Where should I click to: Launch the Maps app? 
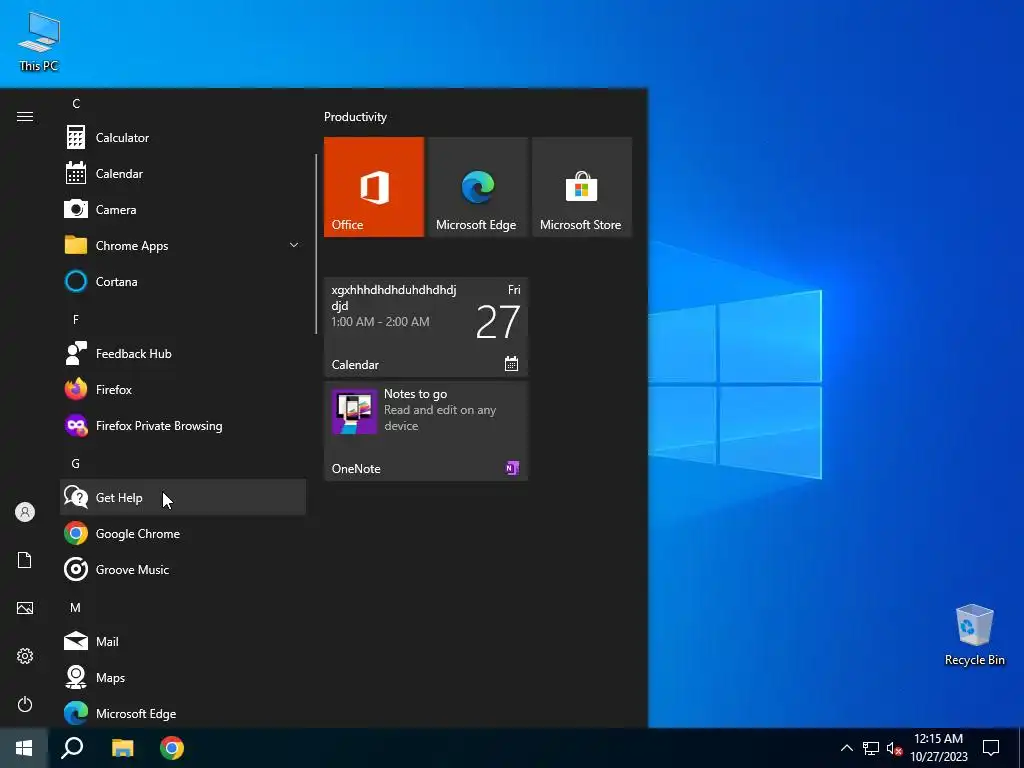pos(183,678)
